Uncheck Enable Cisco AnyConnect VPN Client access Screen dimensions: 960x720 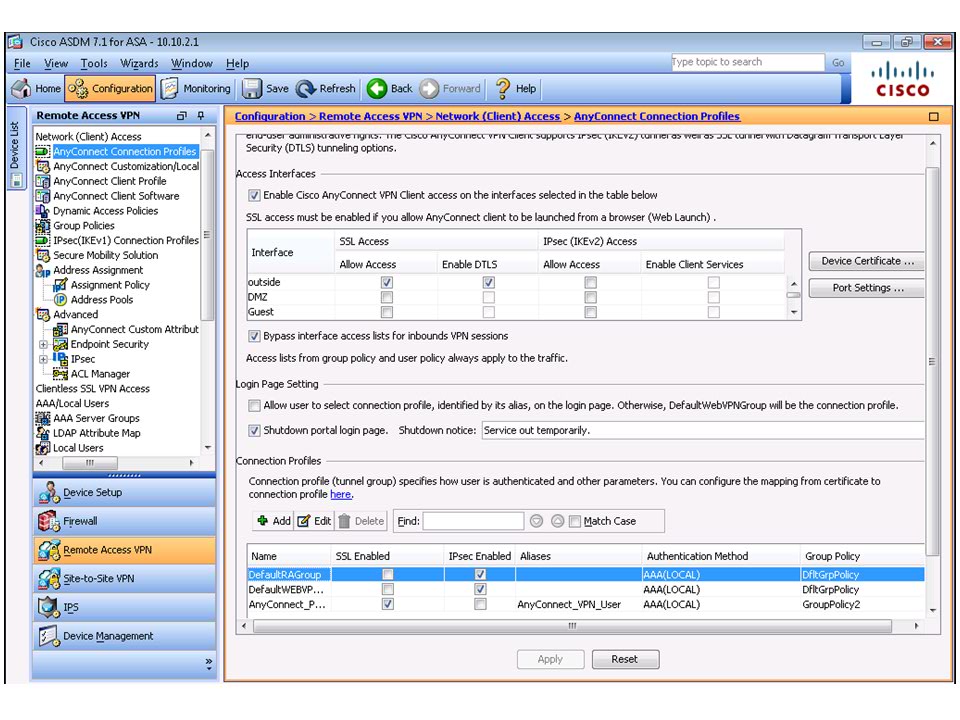point(254,196)
